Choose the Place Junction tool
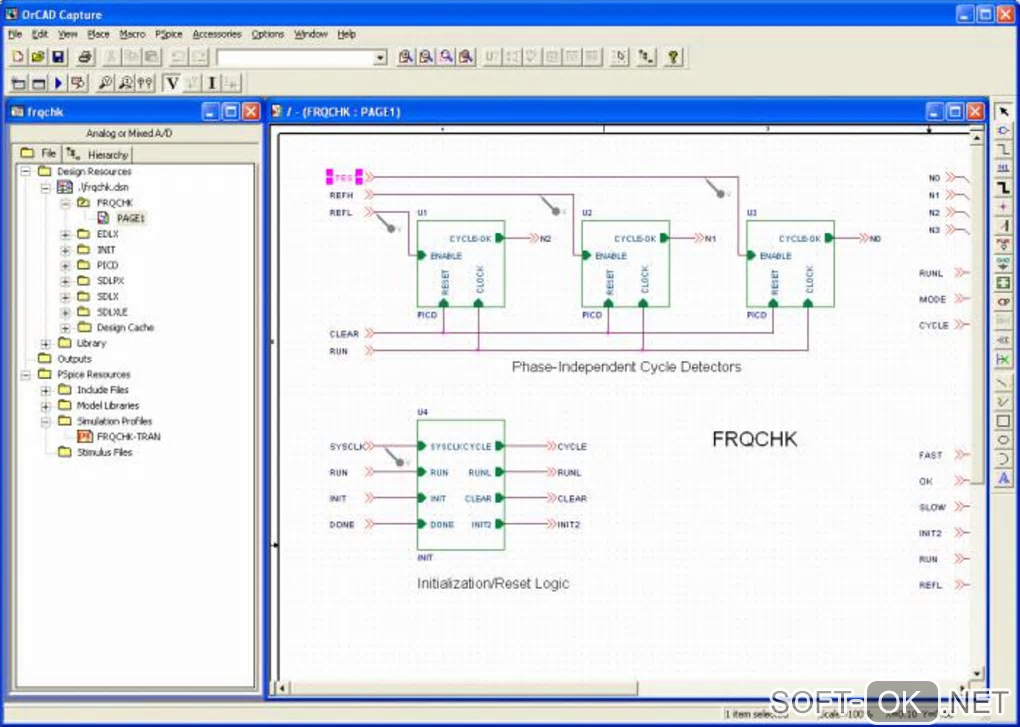 tap(1003, 207)
